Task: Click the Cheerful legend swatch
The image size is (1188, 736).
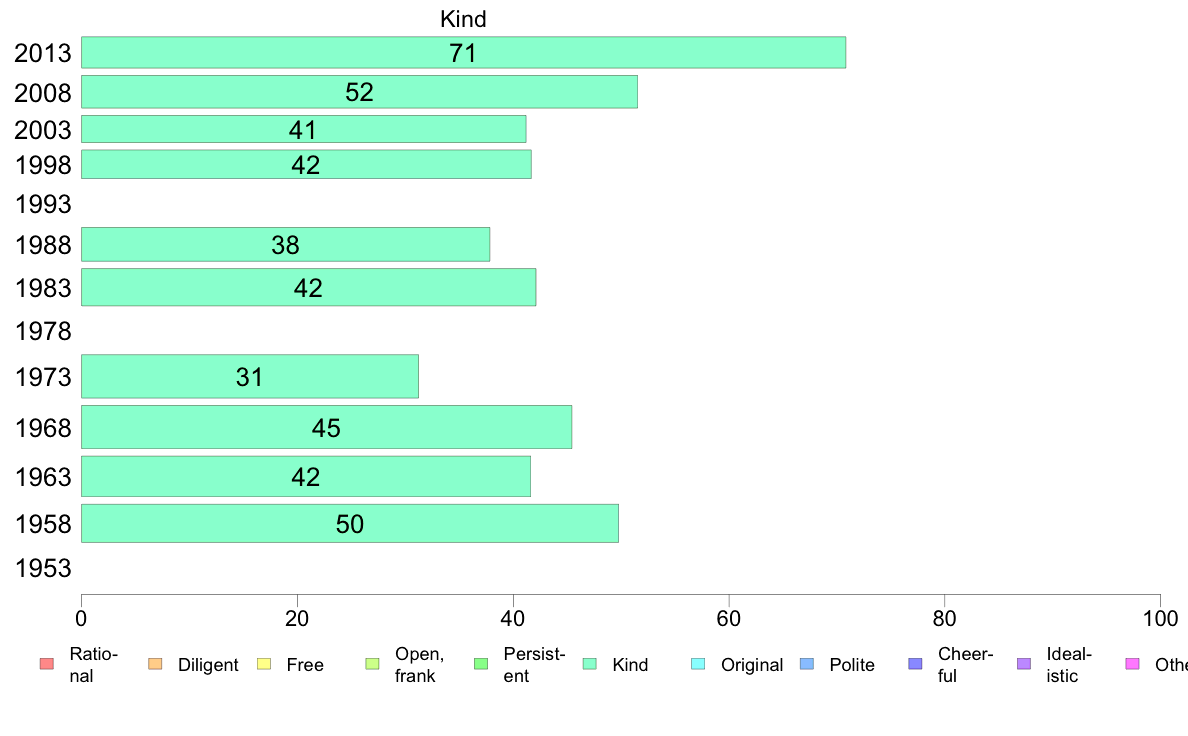Action: (915, 664)
